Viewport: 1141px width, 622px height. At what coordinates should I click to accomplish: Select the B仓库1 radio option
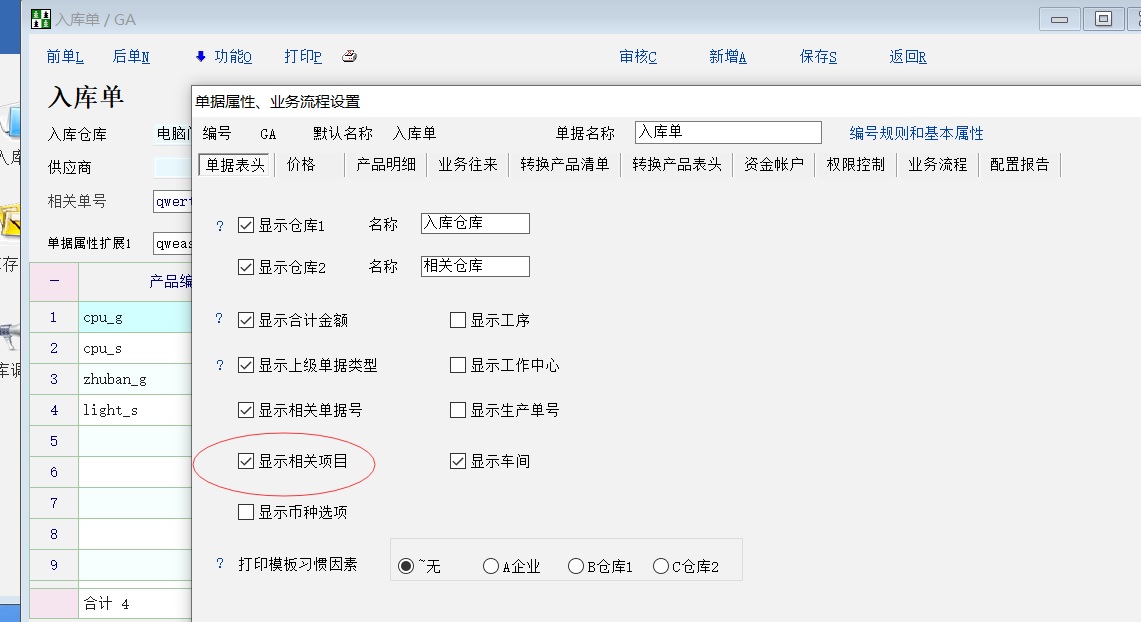[x=576, y=566]
